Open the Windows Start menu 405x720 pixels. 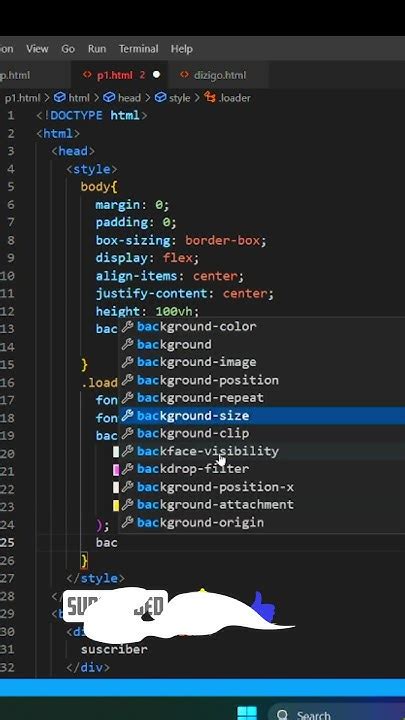(247, 713)
